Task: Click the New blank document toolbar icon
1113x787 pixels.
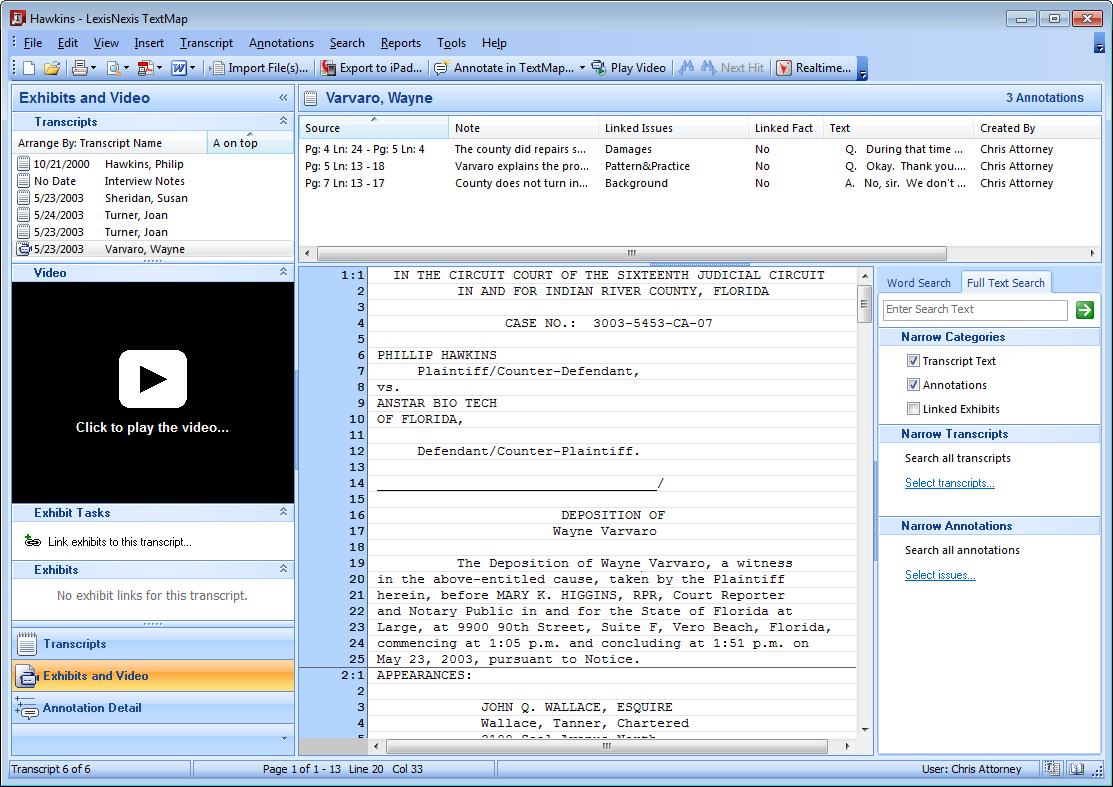Action: point(29,68)
